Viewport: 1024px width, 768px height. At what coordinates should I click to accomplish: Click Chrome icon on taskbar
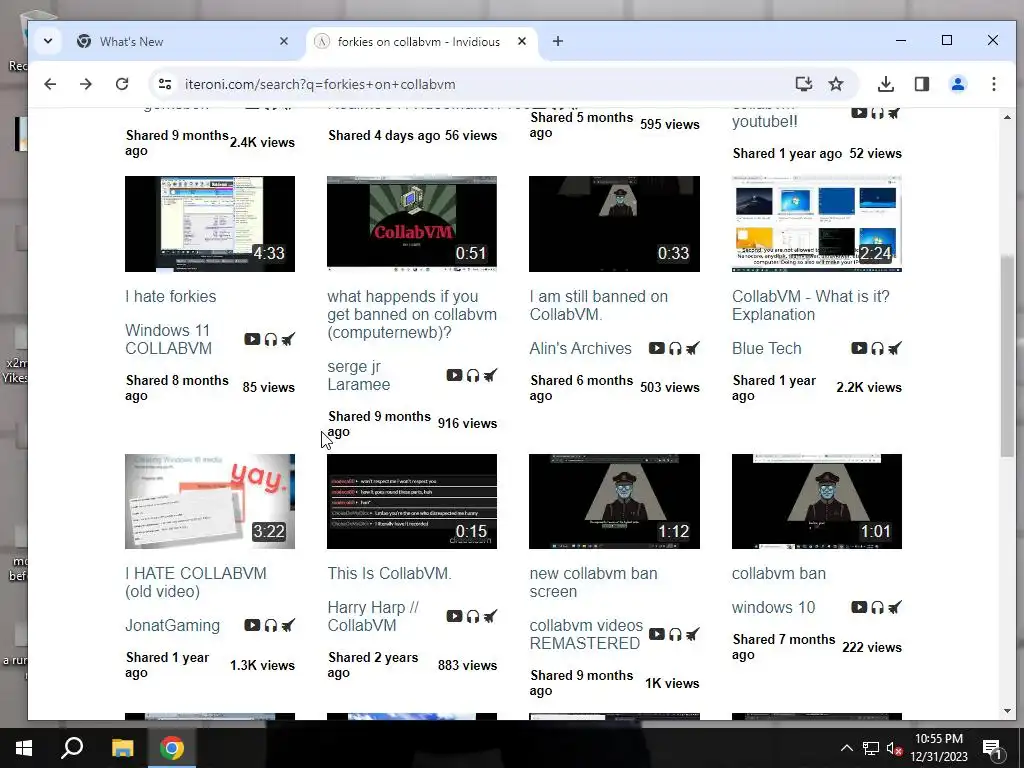coord(172,748)
